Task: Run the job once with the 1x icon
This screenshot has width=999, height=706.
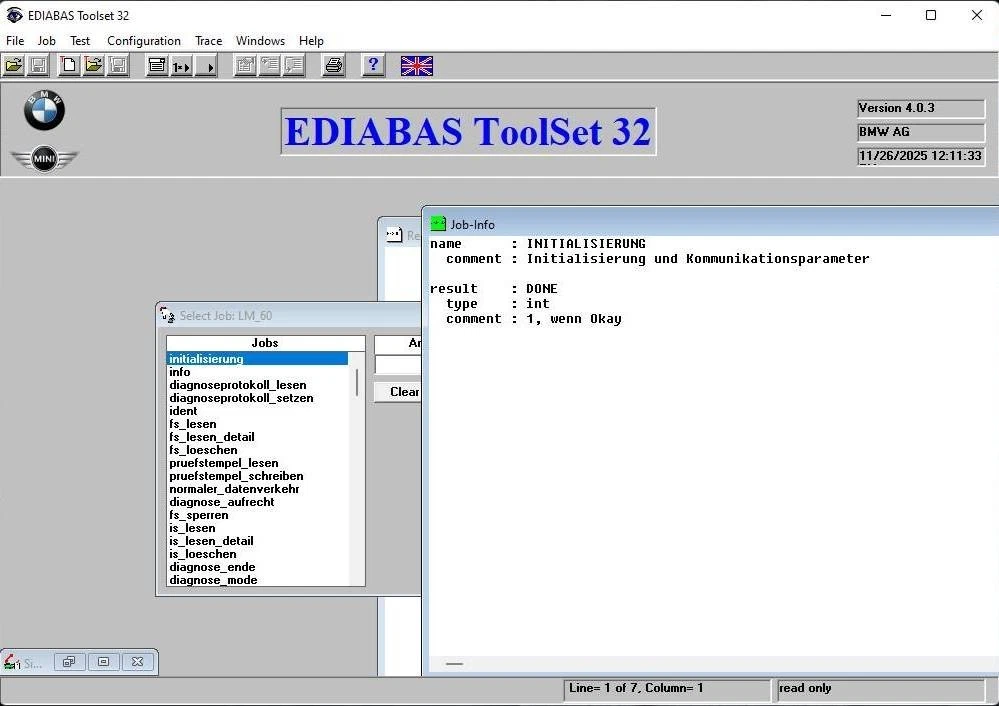Action: click(x=182, y=66)
